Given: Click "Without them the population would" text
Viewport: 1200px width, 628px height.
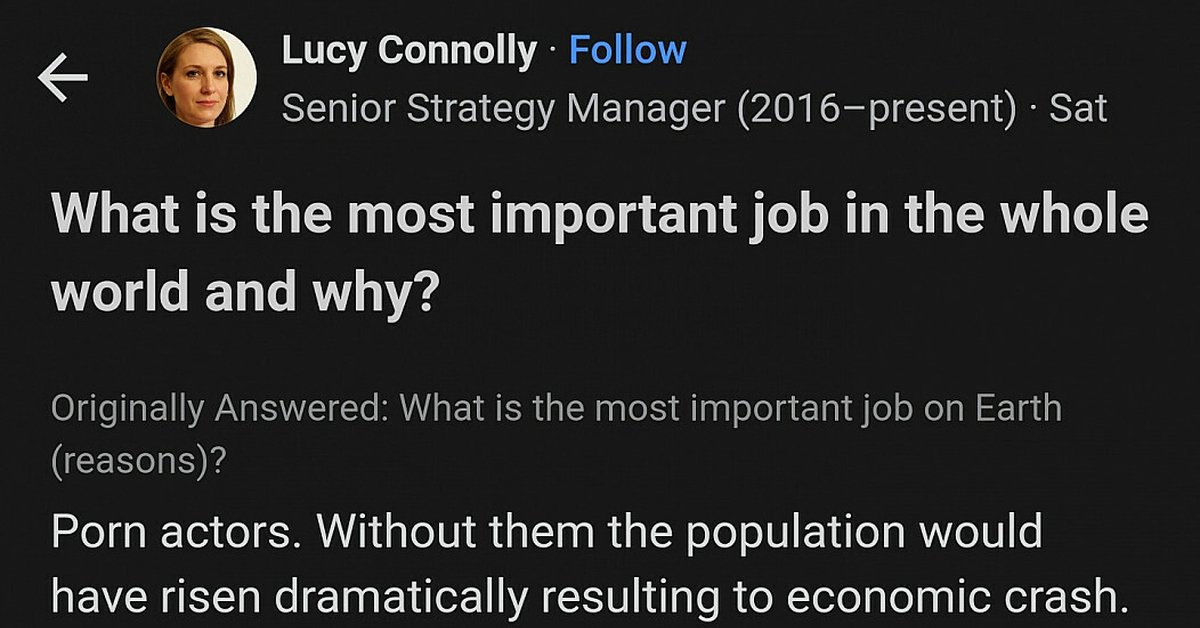Looking at the screenshot, I should 680,531.
